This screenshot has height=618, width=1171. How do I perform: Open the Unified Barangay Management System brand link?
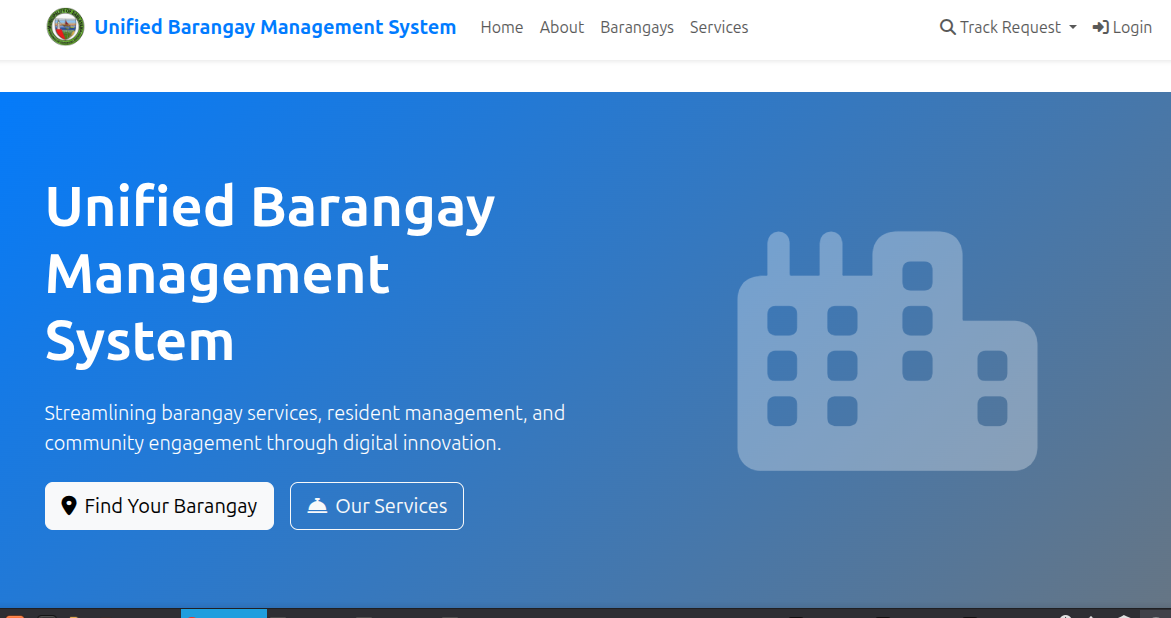click(x=275, y=27)
